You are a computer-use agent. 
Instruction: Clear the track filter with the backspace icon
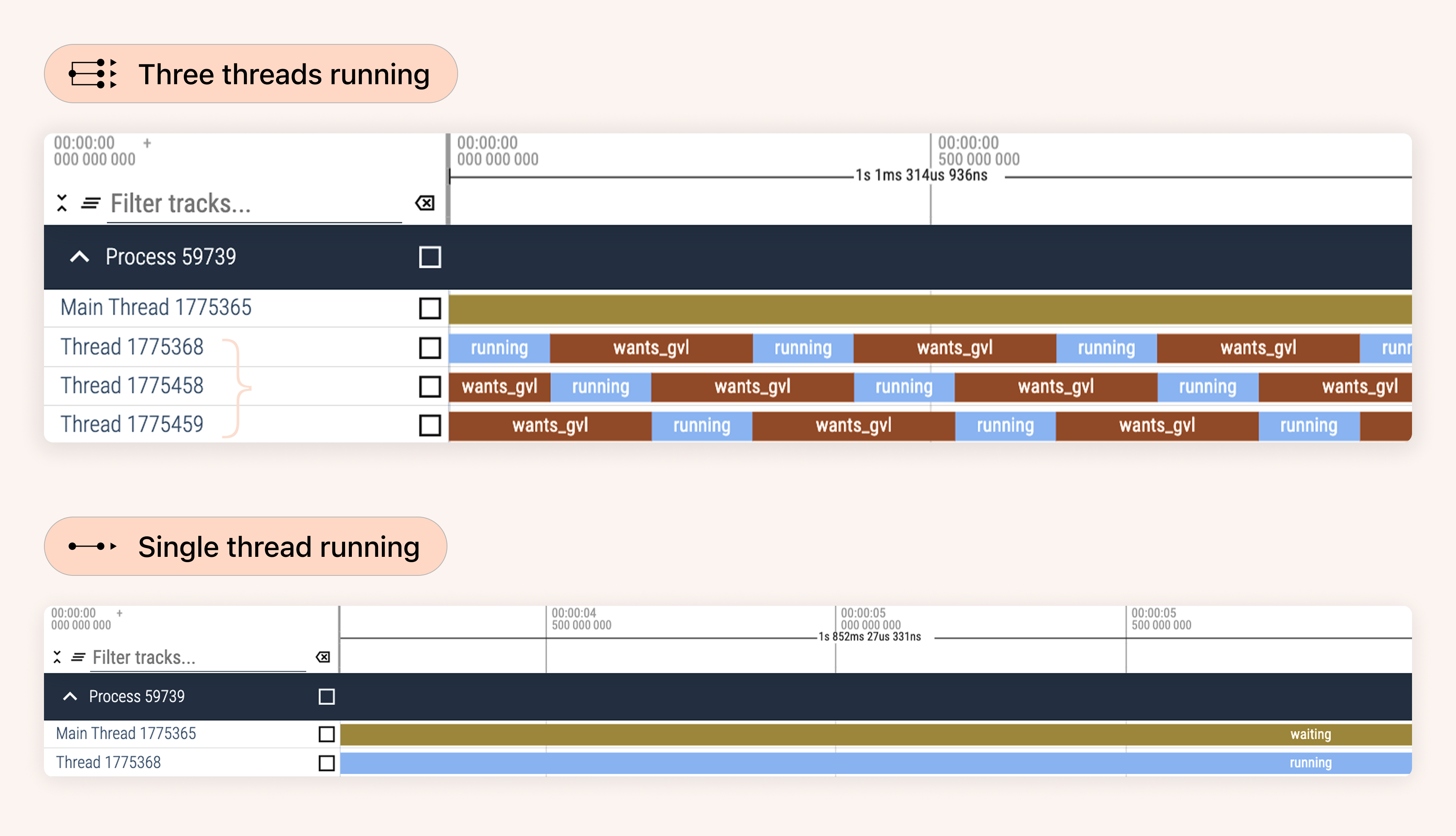click(x=424, y=203)
